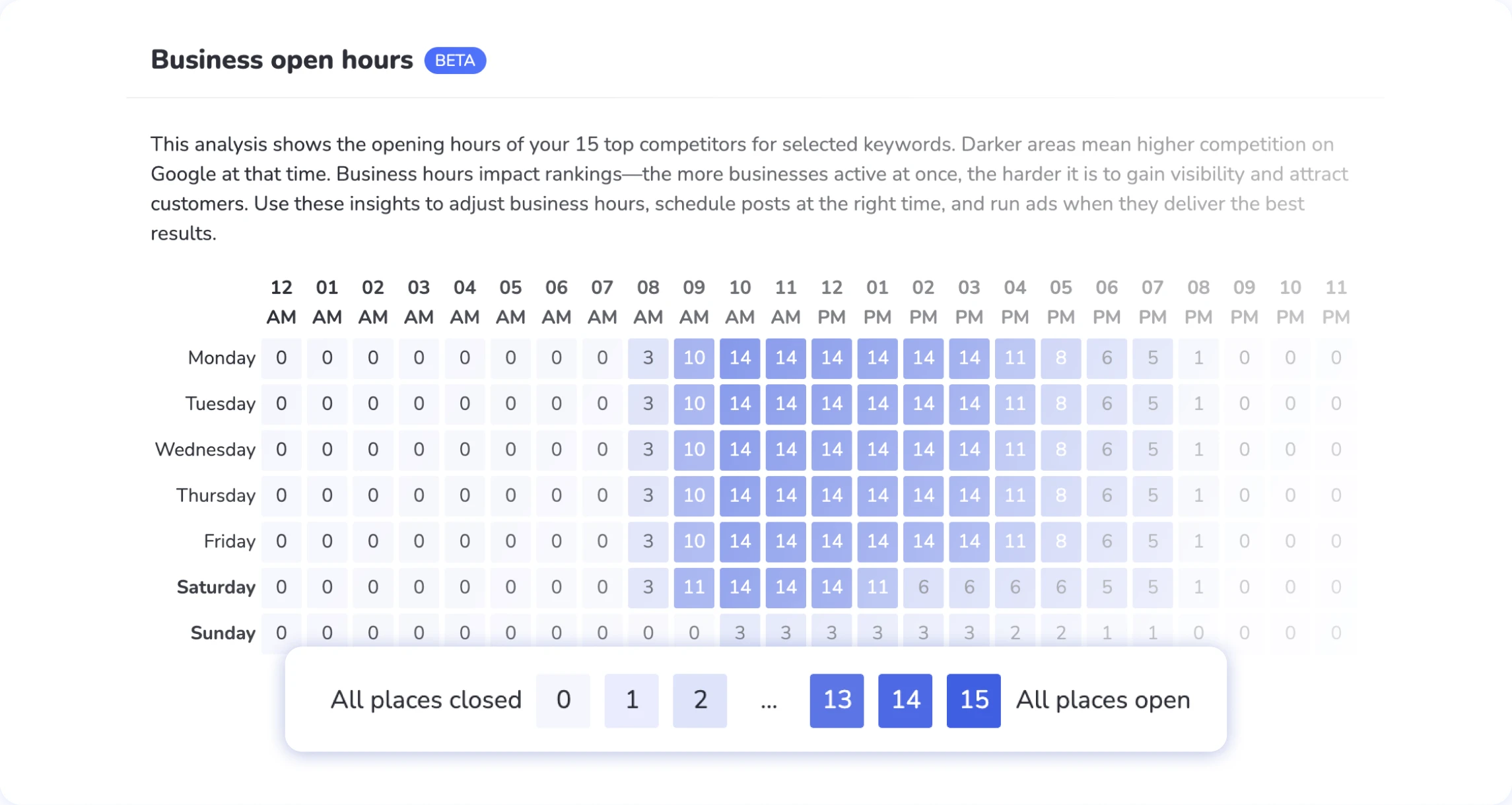Click the legend swatch labeled 14
This screenshot has height=805, width=1512.
905,700
